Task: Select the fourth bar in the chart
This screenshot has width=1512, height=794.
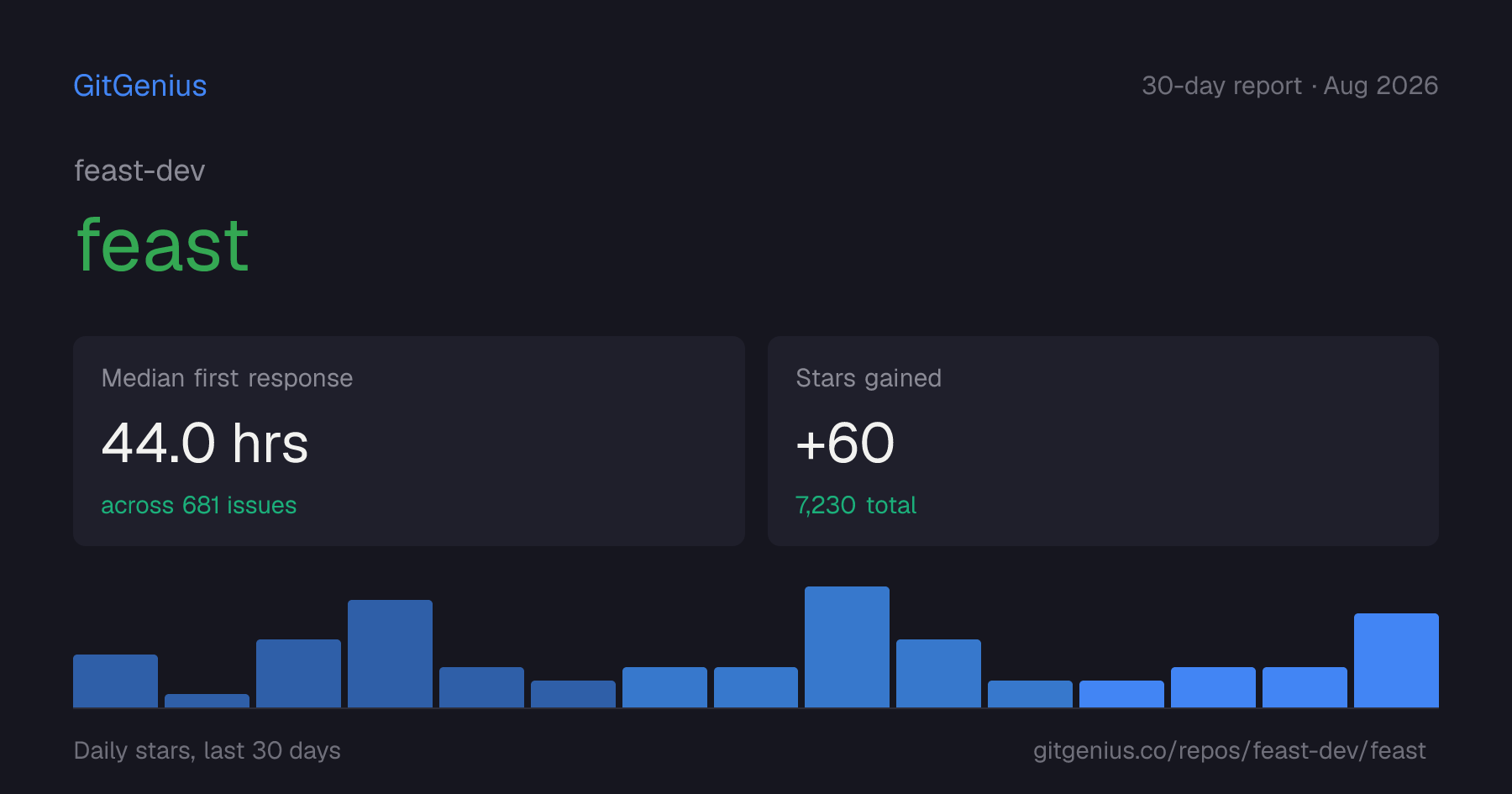Action: (390, 654)
